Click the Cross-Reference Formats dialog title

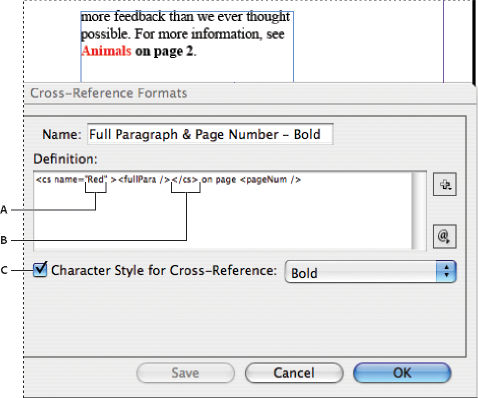[109, 93]
